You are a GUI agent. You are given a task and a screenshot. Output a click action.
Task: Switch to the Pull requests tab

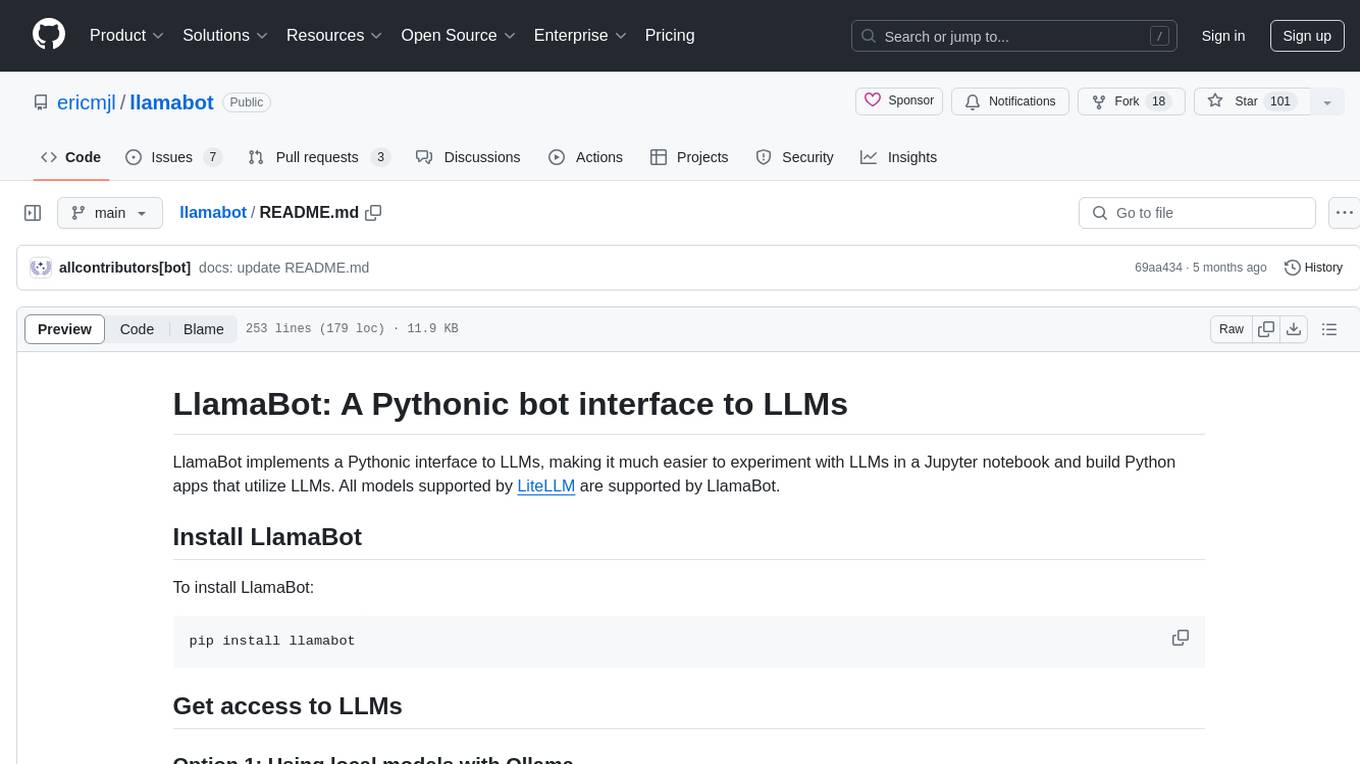(319, 157)
